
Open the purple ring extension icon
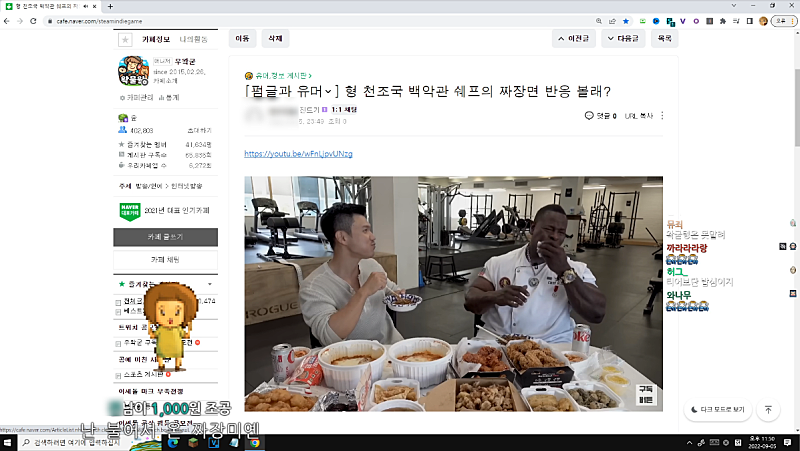(x=696, y=21)
